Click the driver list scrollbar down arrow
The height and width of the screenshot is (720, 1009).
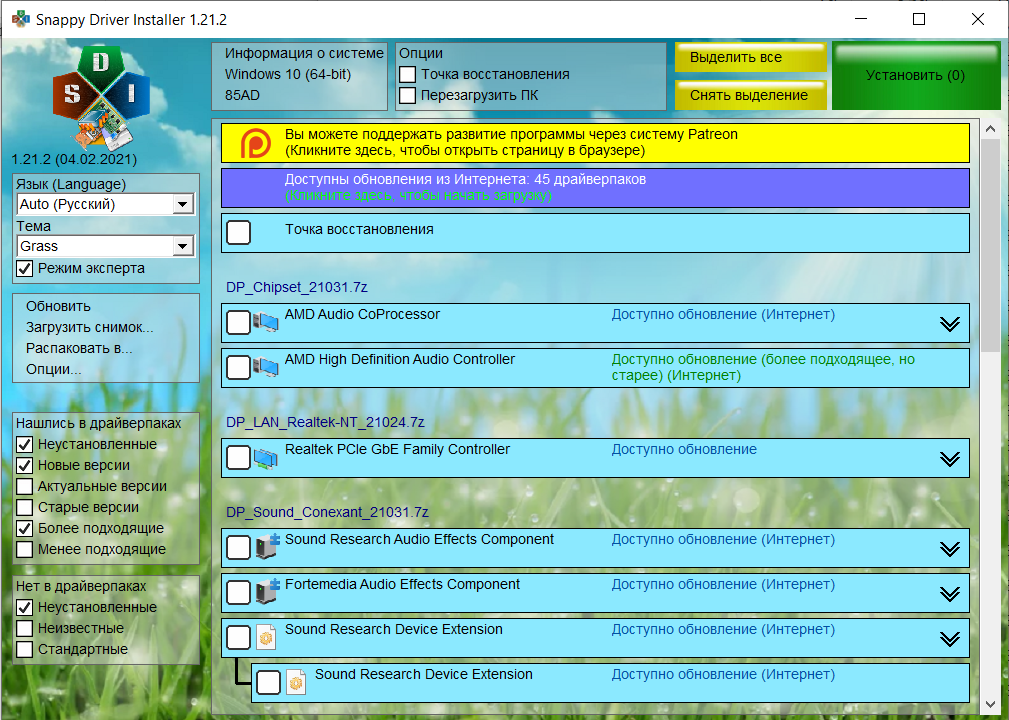(x=991, y=705)
